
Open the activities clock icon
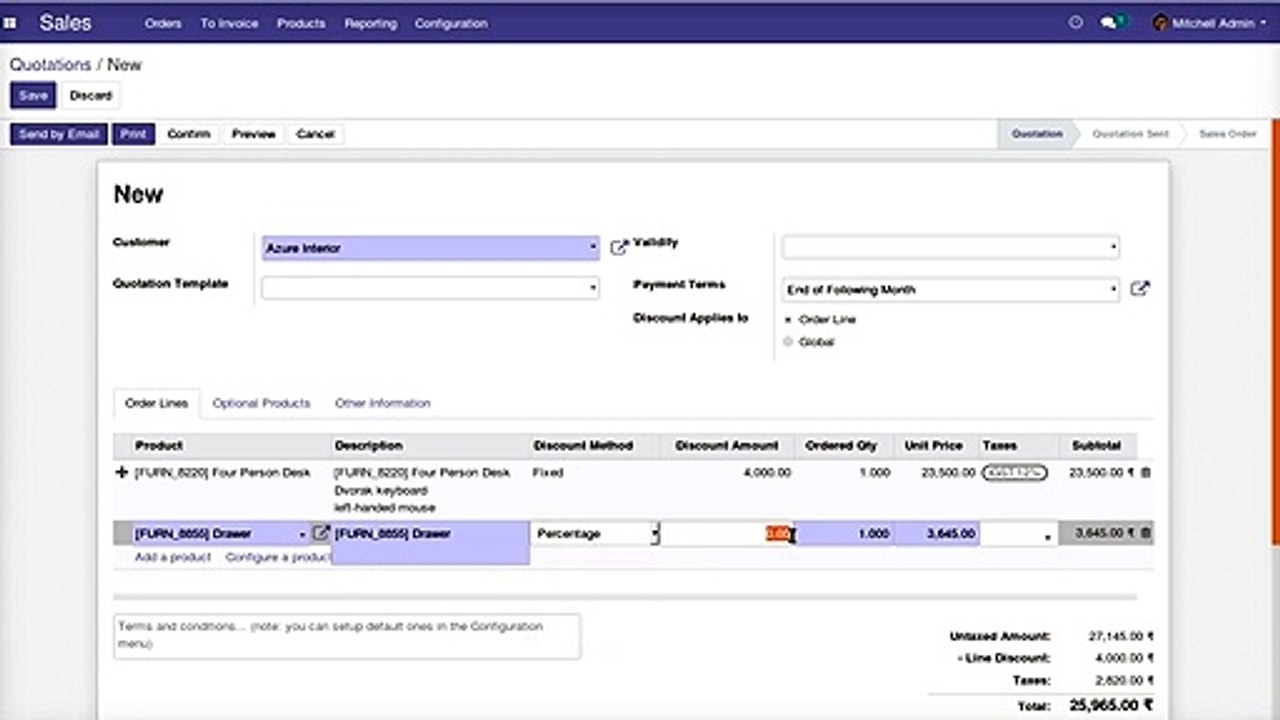tap(1076, 22)
